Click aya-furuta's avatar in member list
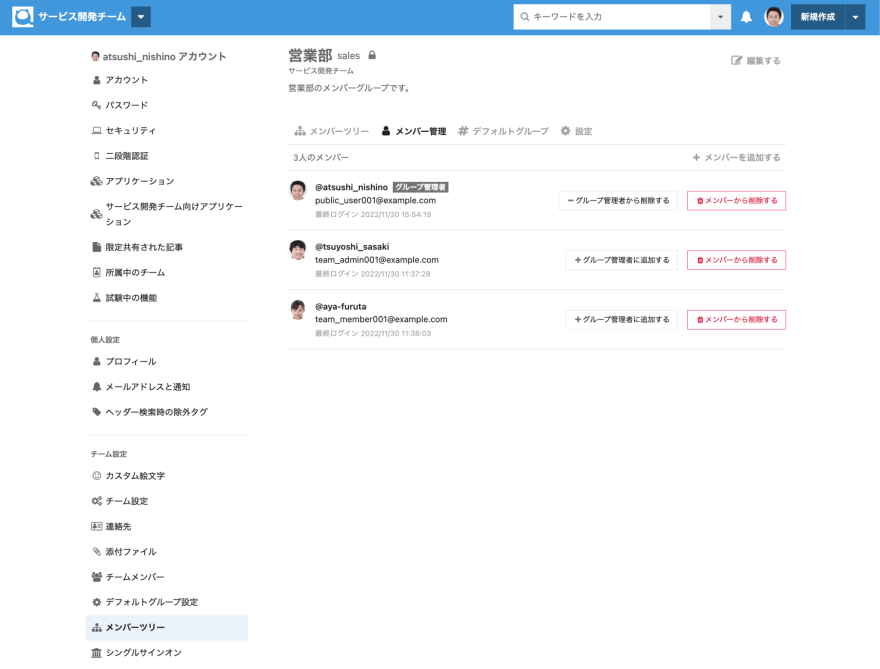880x669 pixels. (x=298, y=309)
